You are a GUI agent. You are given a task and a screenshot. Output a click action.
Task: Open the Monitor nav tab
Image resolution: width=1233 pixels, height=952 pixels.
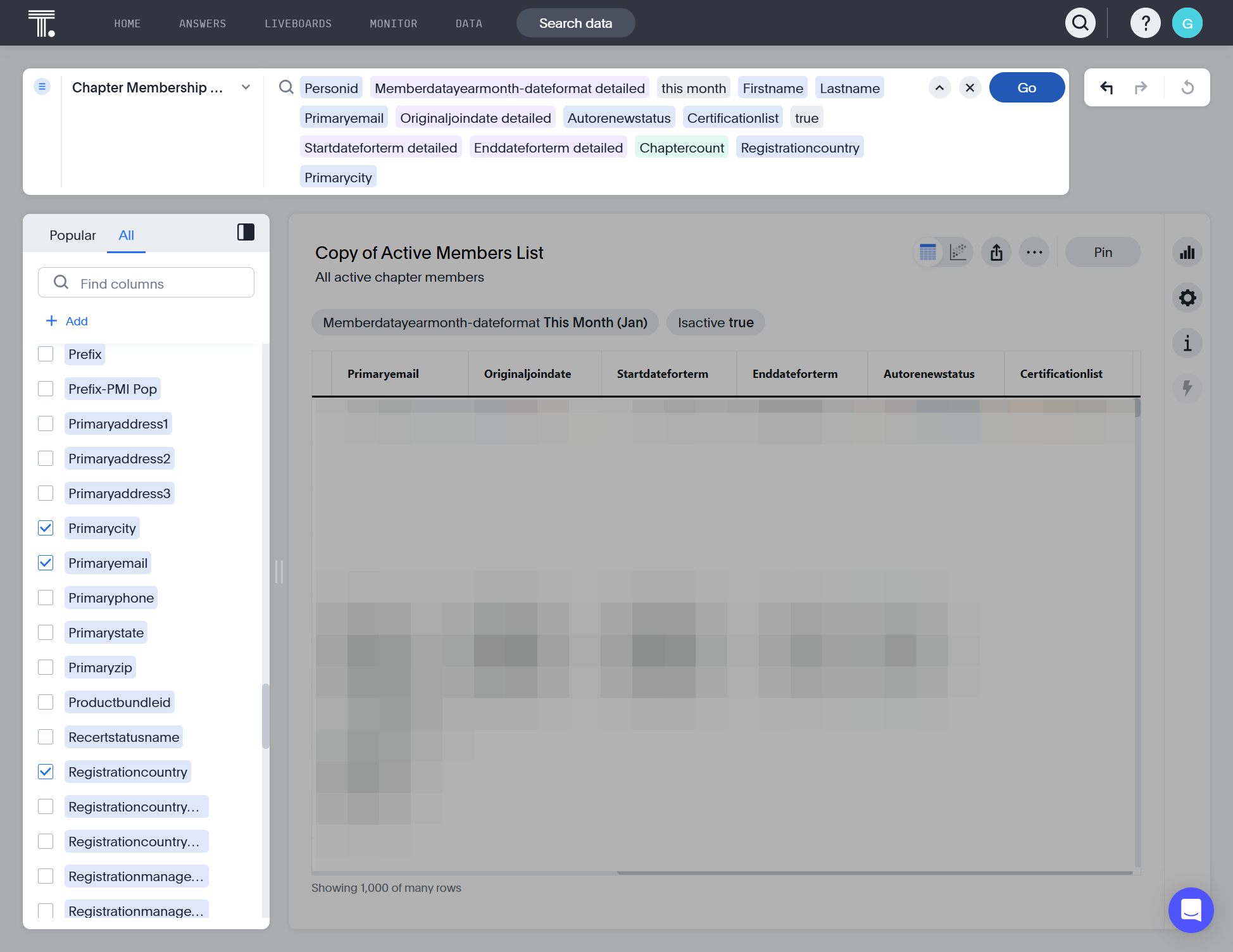[x=394, y=23]
